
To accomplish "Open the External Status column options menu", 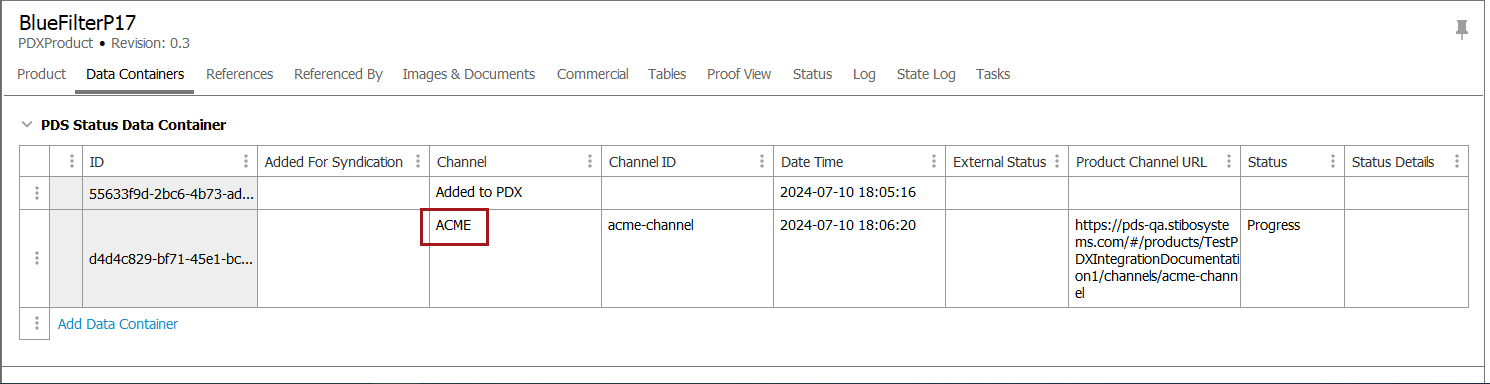I will [x=1057, y=161].
